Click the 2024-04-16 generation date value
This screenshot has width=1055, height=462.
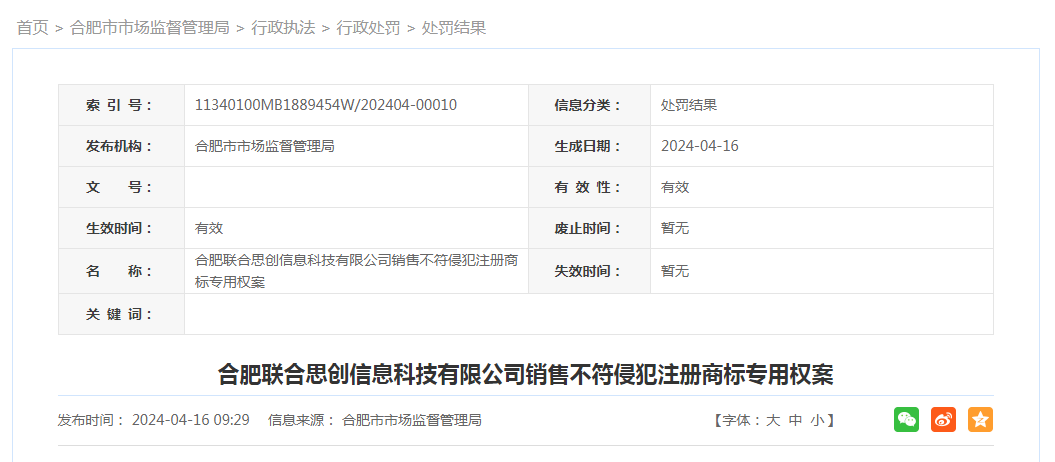pos(700,146)
